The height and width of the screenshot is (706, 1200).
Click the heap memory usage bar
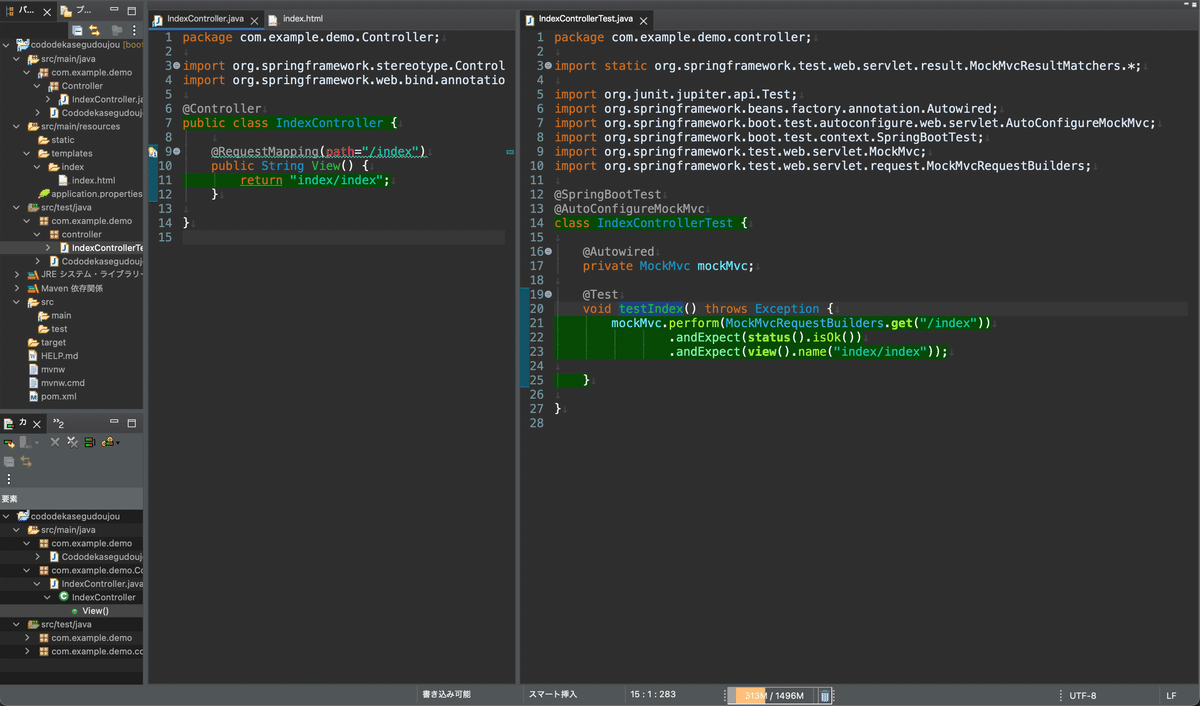[775, 695]
